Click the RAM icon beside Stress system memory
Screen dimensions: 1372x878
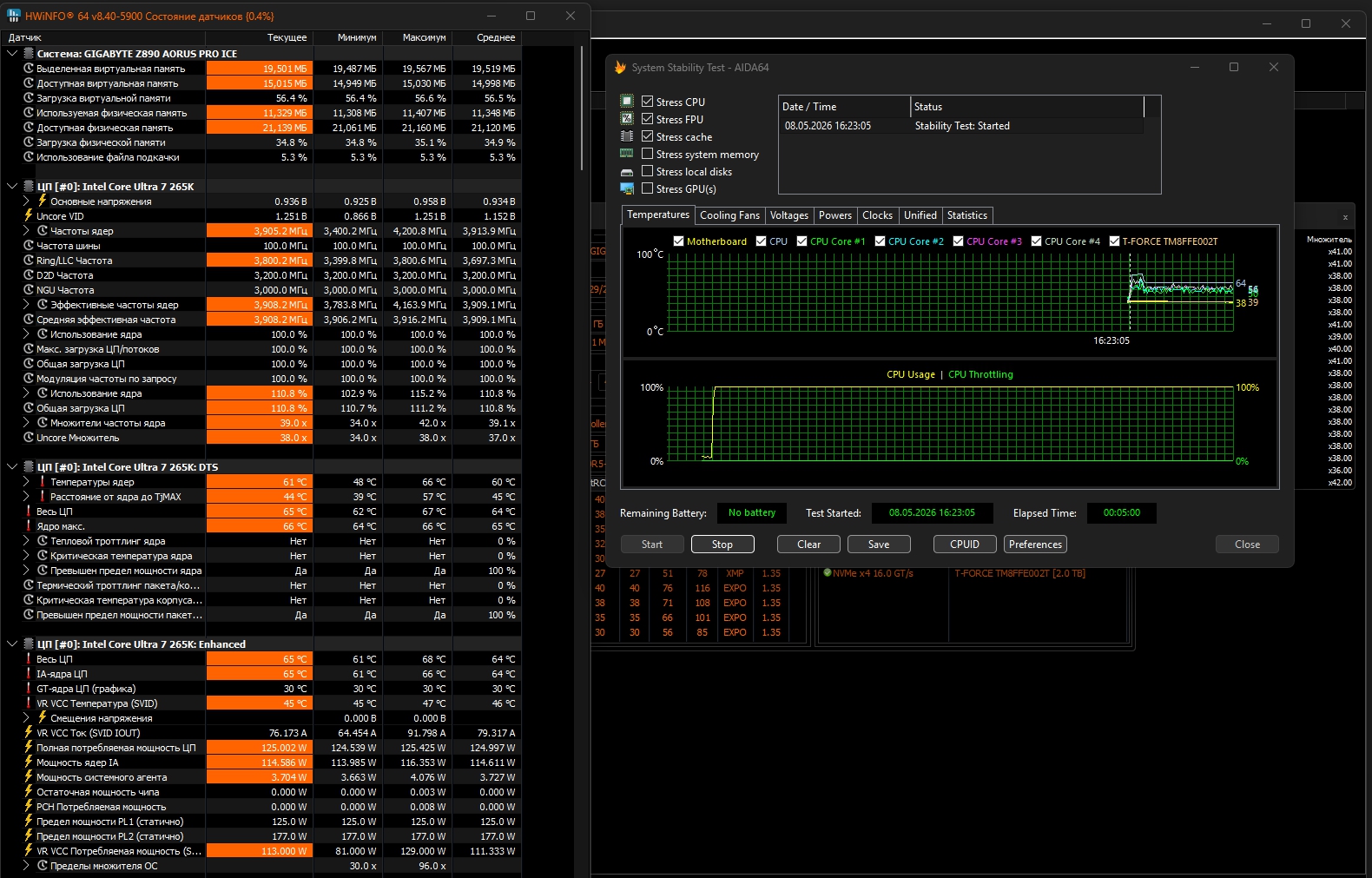[x=627, y=154]
